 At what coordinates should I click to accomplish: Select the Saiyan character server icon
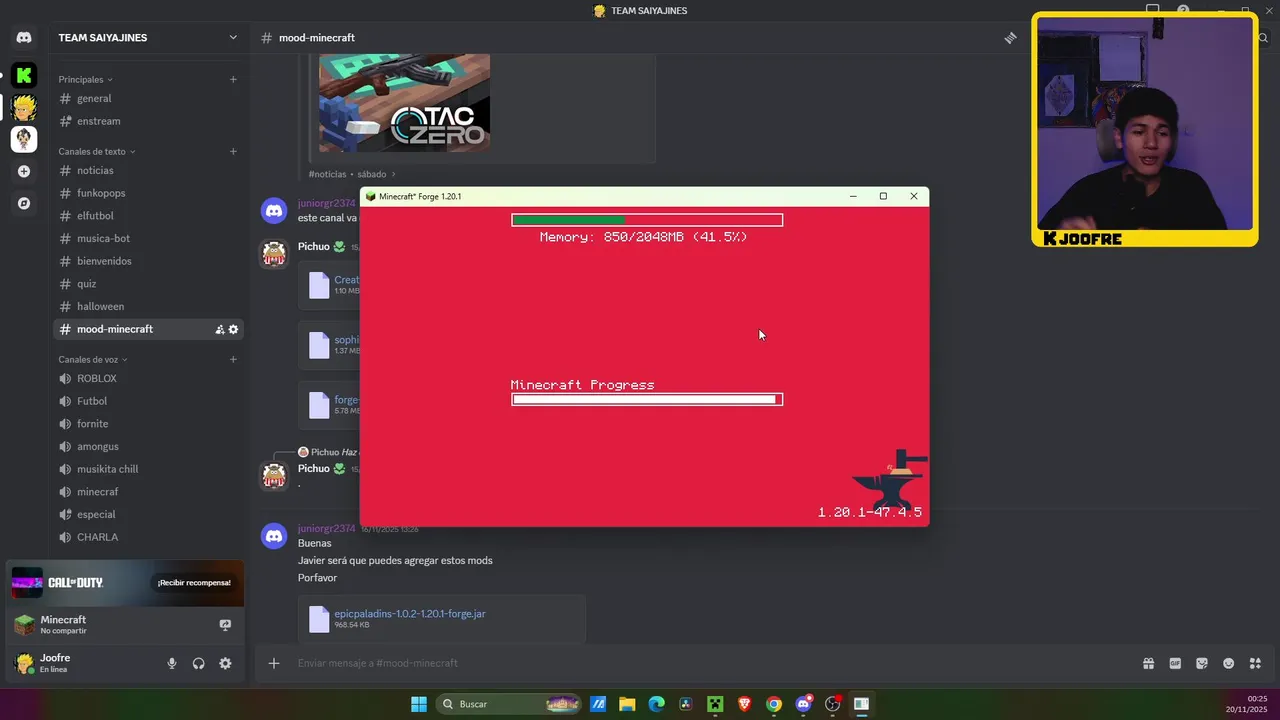(24, 107)
